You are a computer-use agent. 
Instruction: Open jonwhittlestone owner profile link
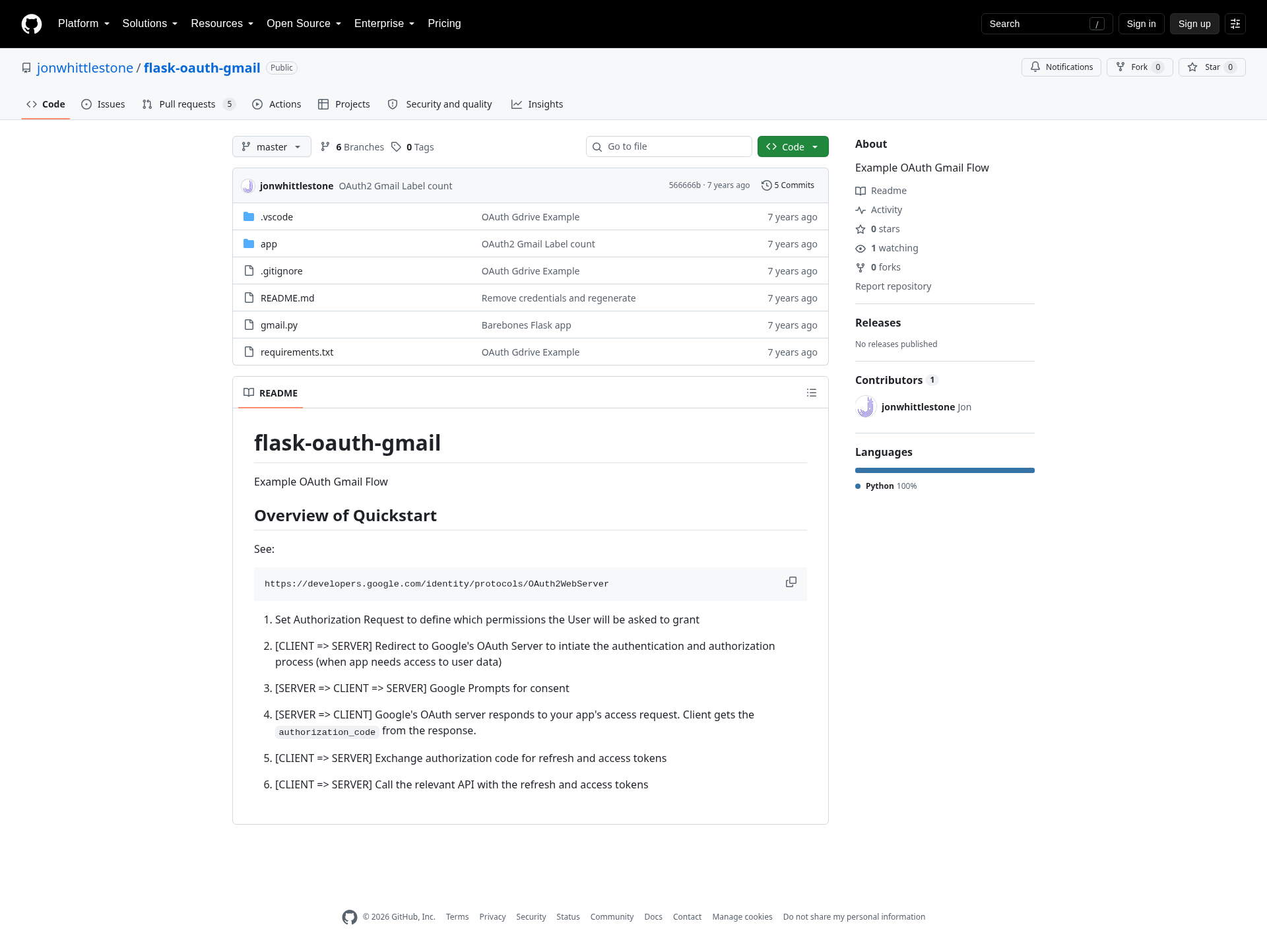click(85, 68)
